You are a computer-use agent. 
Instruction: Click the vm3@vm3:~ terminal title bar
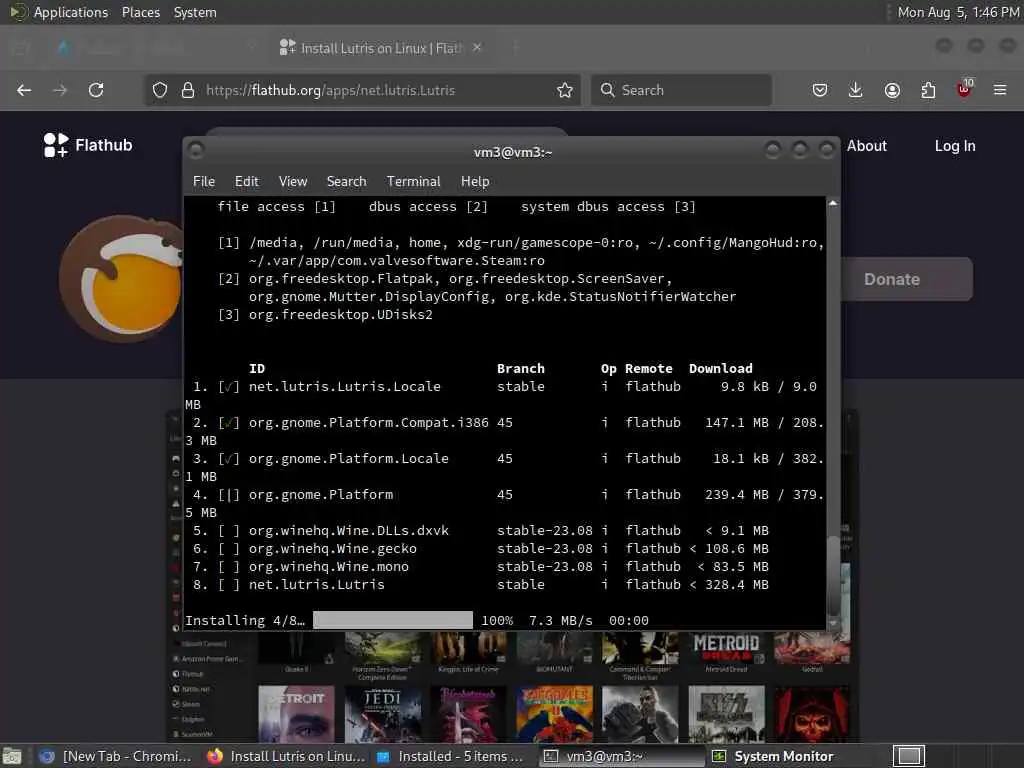pos(512,152)
